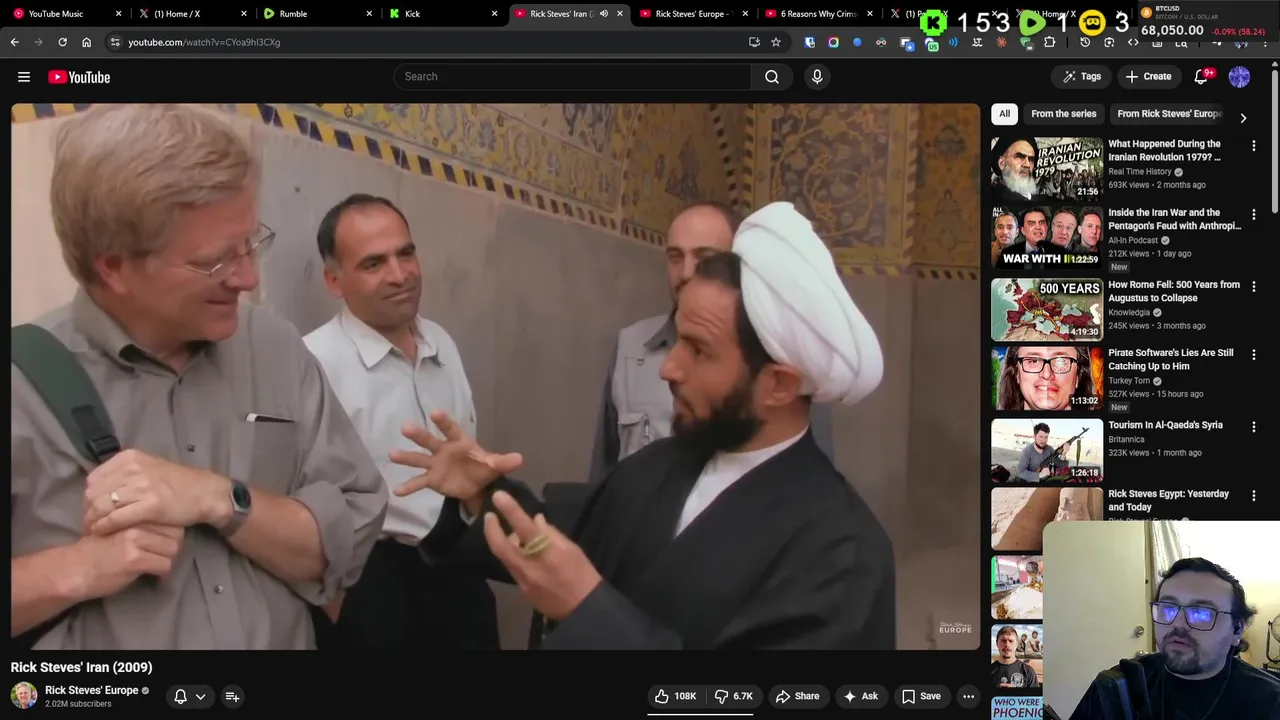1280x720 pixels.
Task: Start voice search with microphone icon
Action: coord(817,77)
